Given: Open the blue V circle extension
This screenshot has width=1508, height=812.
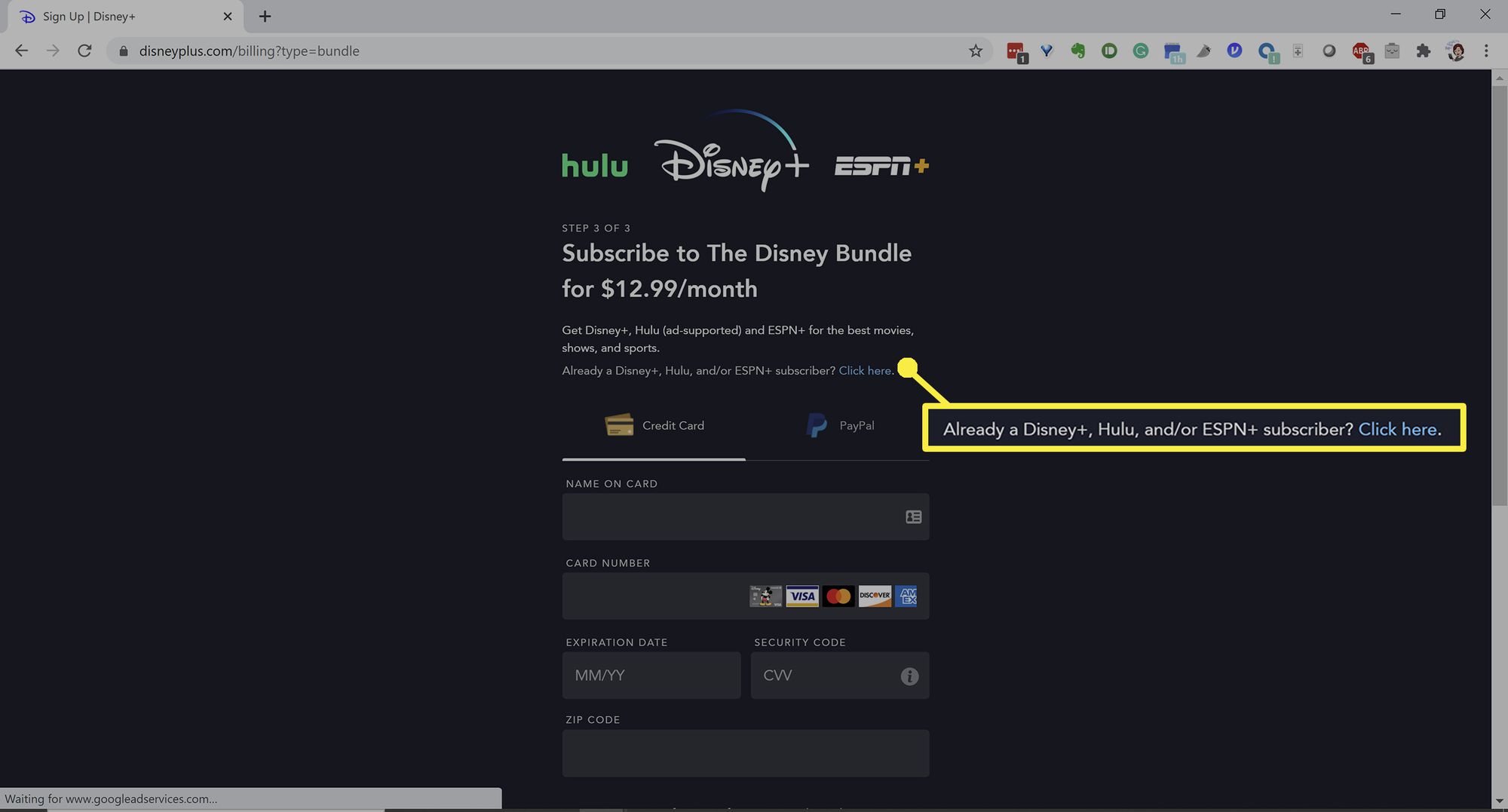Looking at the screenshot, I should pyautogui.click(x=1234, y=51).
